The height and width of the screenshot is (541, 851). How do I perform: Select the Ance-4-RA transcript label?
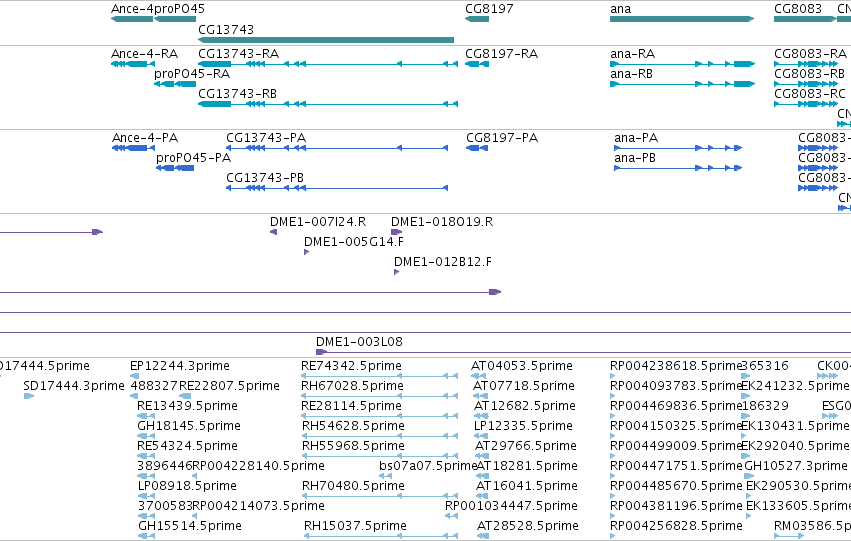[x=144, y=54]
